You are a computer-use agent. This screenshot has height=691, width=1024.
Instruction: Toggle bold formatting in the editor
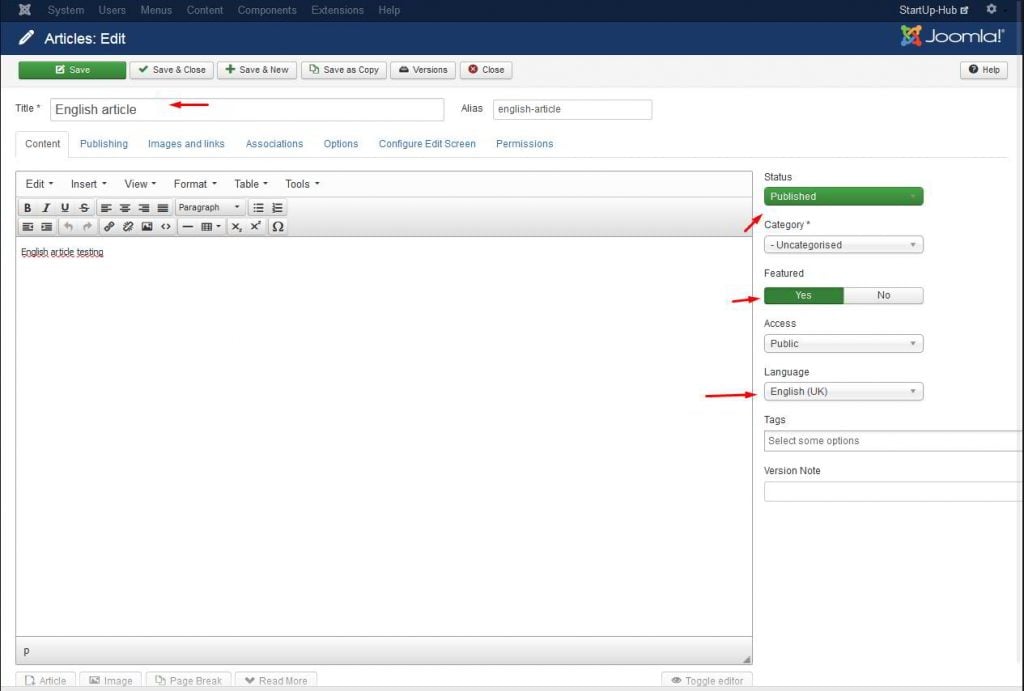[28, 208]
